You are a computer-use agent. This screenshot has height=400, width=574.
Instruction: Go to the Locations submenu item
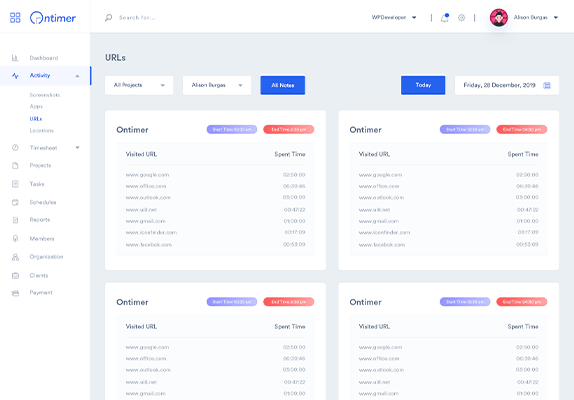tap(42, 131)
